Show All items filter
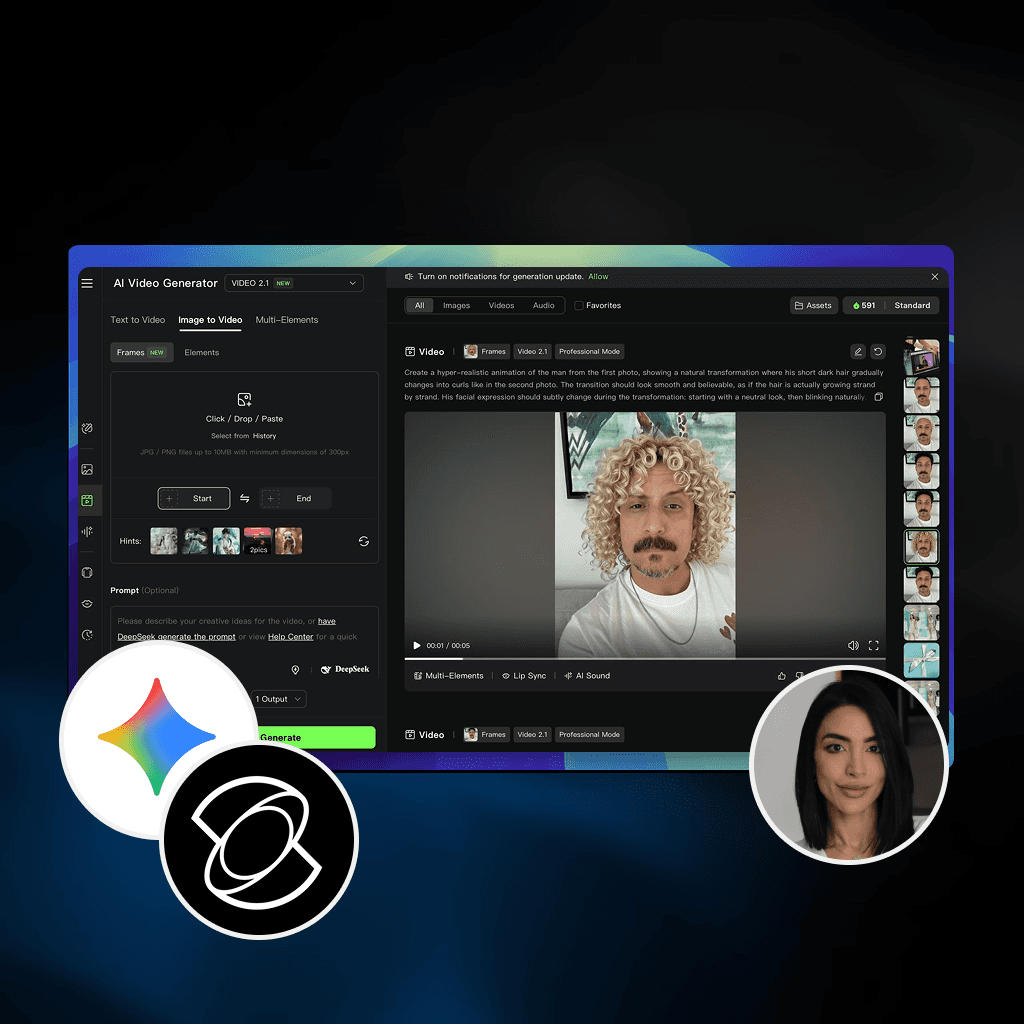The height and width of the screenshot is (1024, 1024). point(419,306)
